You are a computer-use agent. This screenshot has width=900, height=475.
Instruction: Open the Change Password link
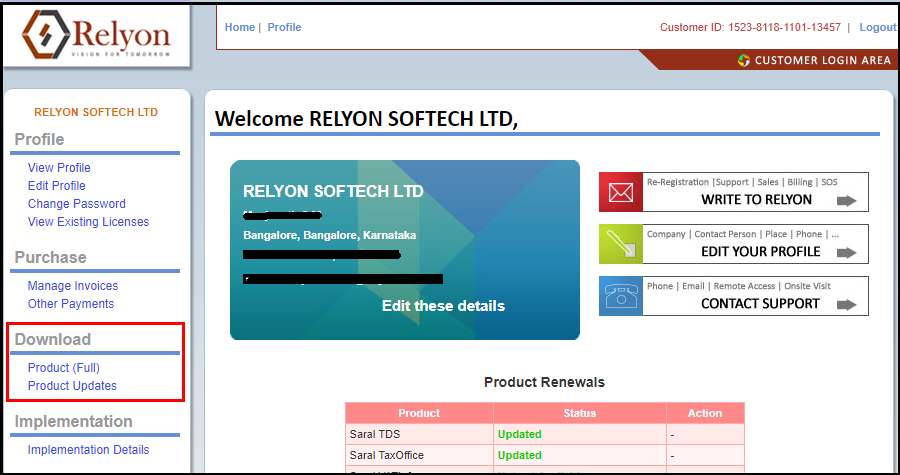(x=77, y=204)
